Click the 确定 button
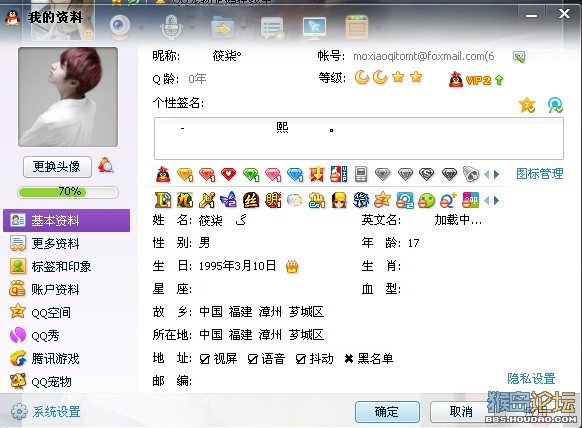 pos(387,412)
